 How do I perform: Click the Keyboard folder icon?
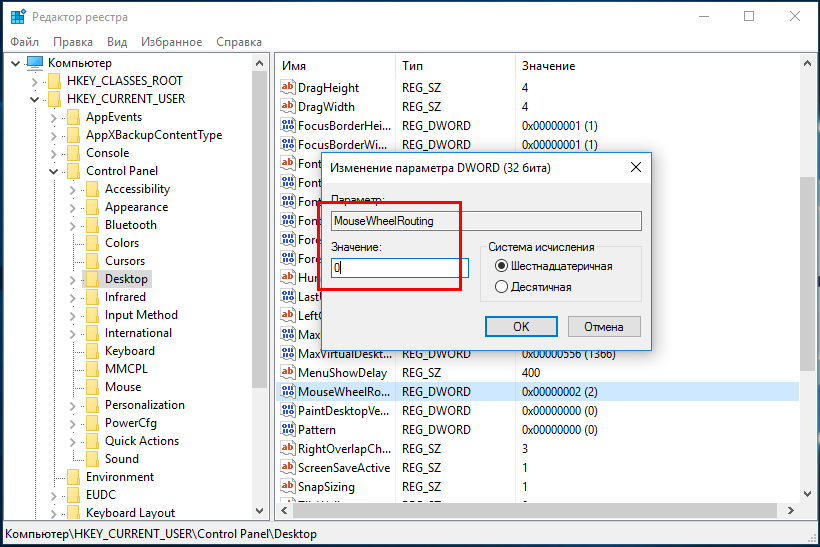tap(94, 351)
